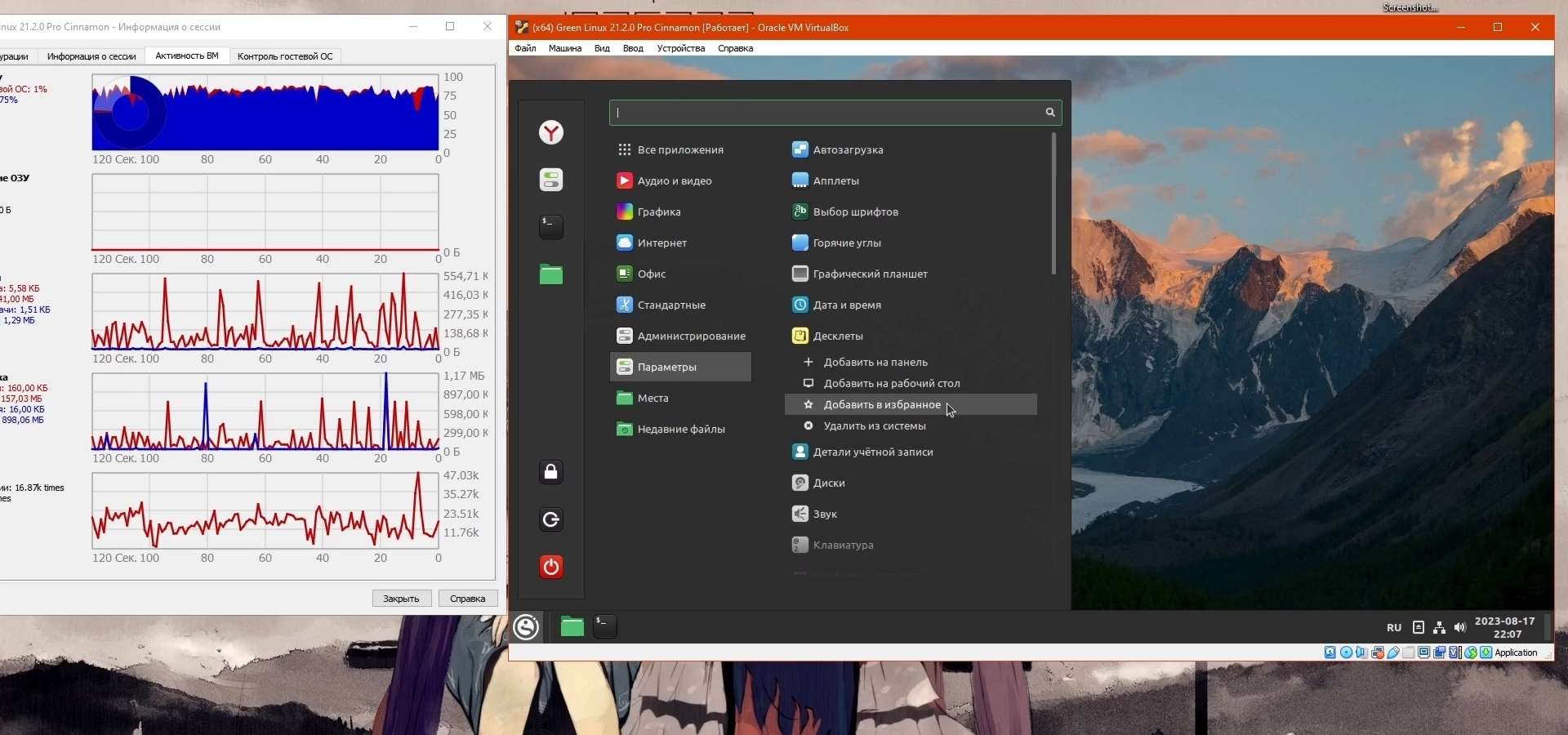Click the network adapter indicator in VirtualBox status bar

[1378, 653]
